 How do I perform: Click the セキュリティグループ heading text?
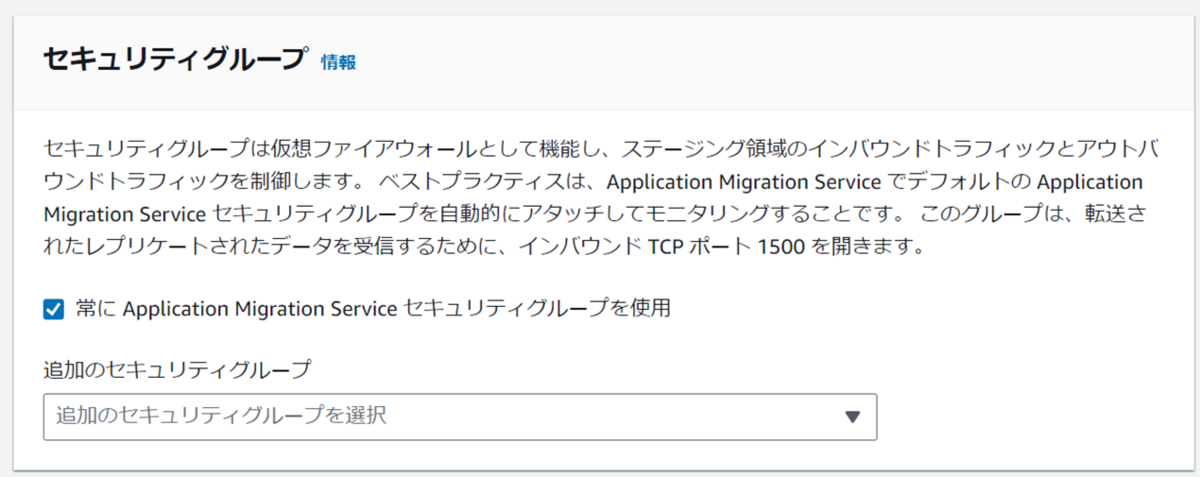coord(174,59)
